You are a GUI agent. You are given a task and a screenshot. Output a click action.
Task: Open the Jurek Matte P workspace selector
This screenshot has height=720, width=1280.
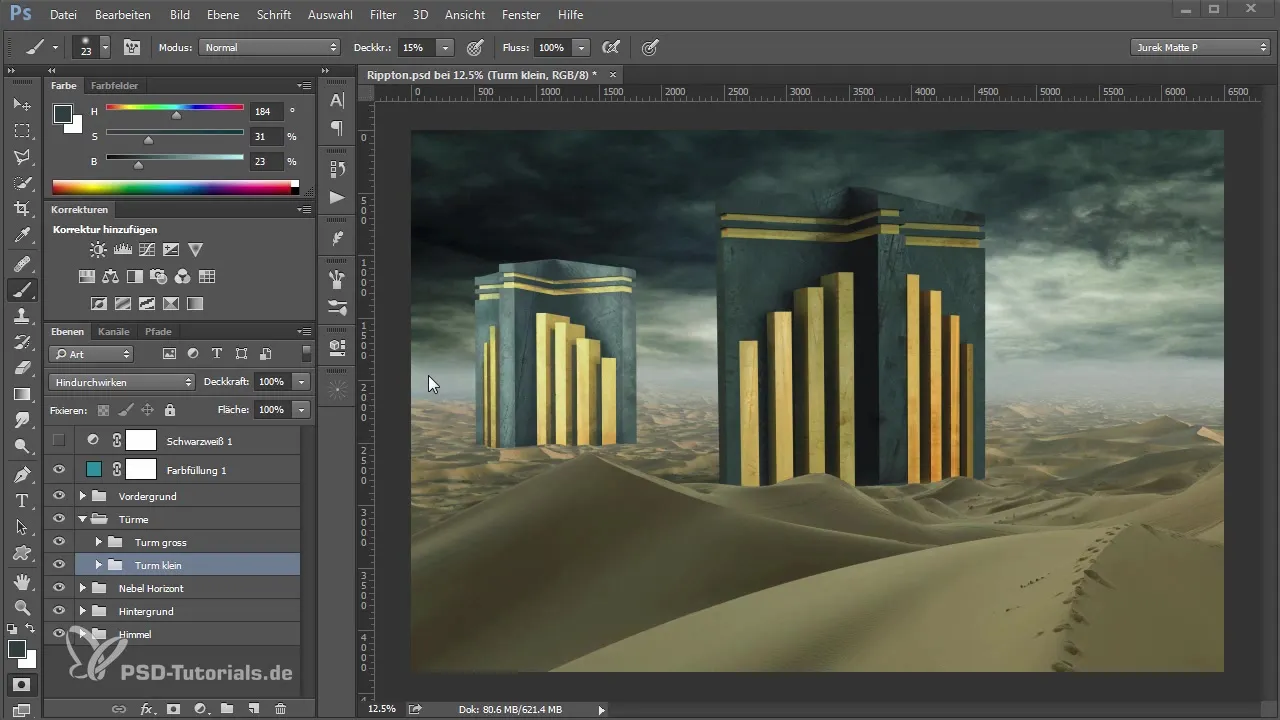tap(1199, 47)
